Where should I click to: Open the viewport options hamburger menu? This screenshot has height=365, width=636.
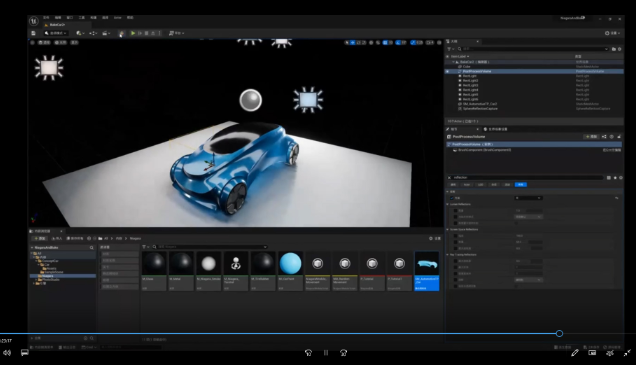(32, 42)
